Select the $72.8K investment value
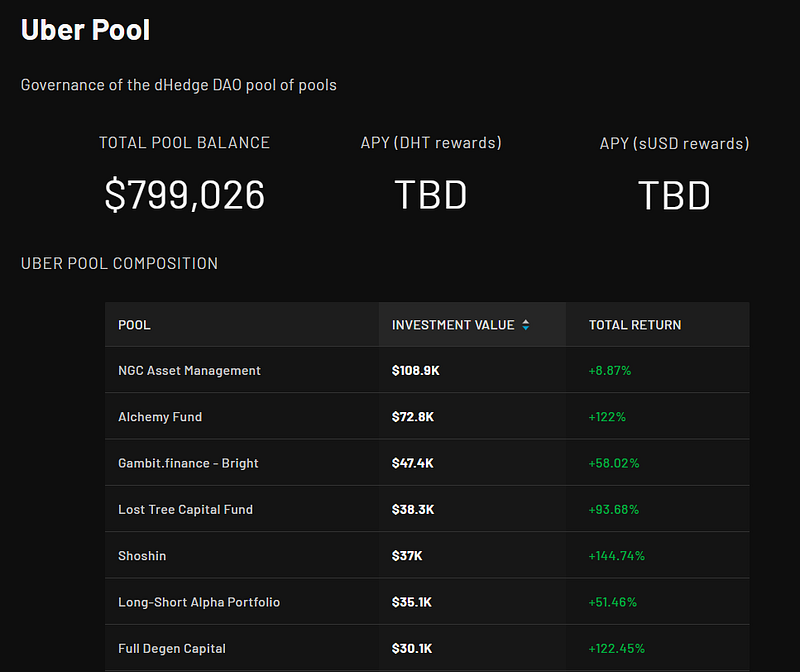This screenshot has height=672, width=800. point(413,417)
